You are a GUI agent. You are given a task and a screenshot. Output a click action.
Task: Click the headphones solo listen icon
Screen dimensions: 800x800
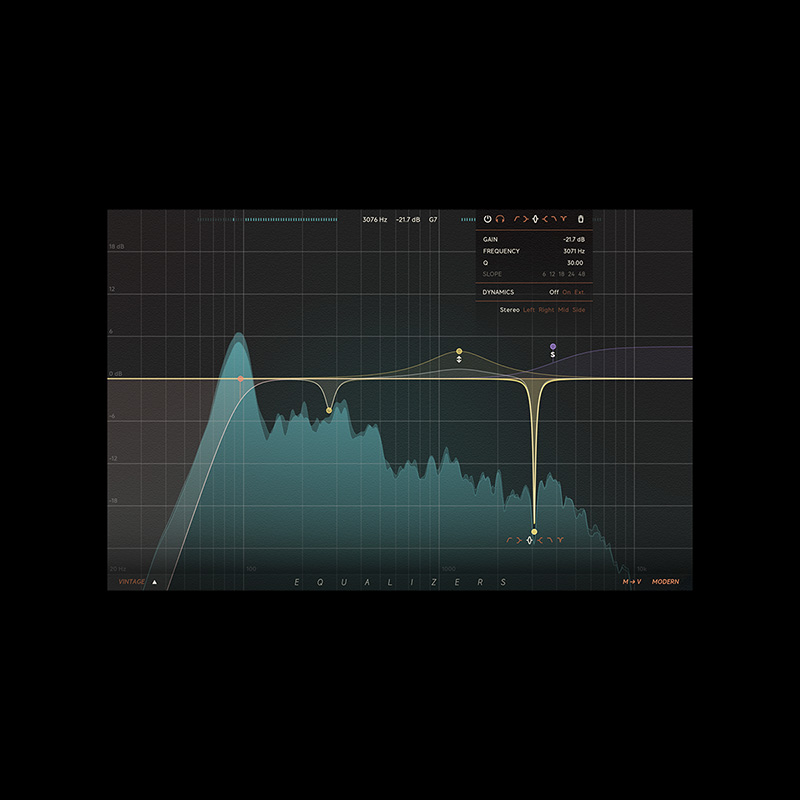(500, 218)
